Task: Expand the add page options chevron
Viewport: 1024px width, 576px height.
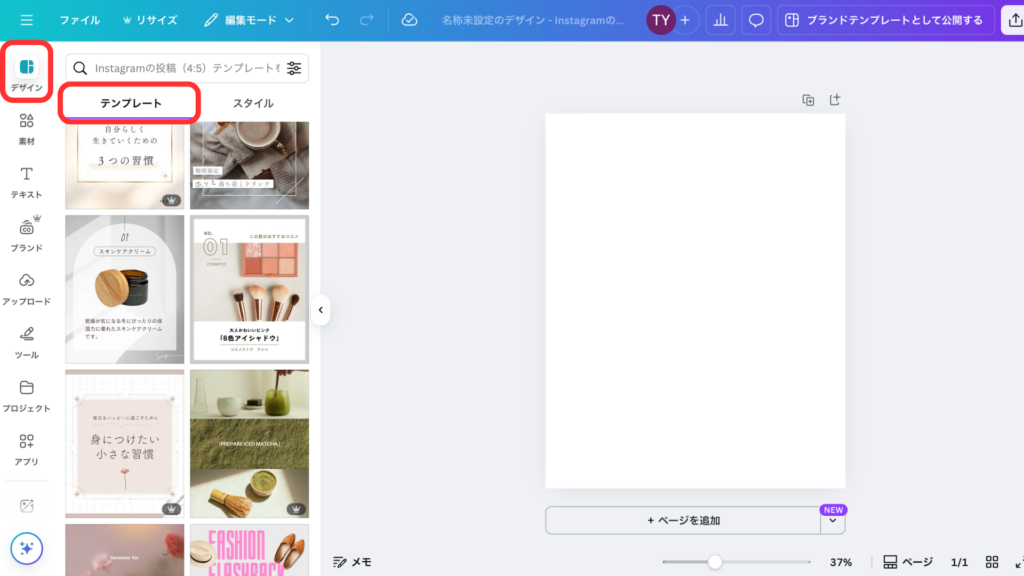Action: tap(833, 521)
